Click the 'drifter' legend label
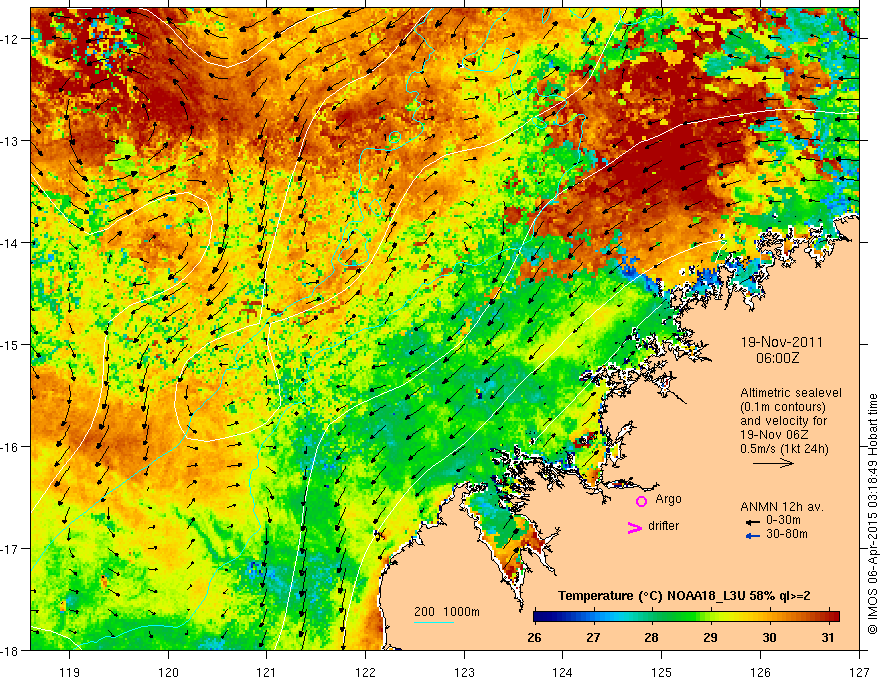Screen dimensions: 880x680 tap(663, 526)
